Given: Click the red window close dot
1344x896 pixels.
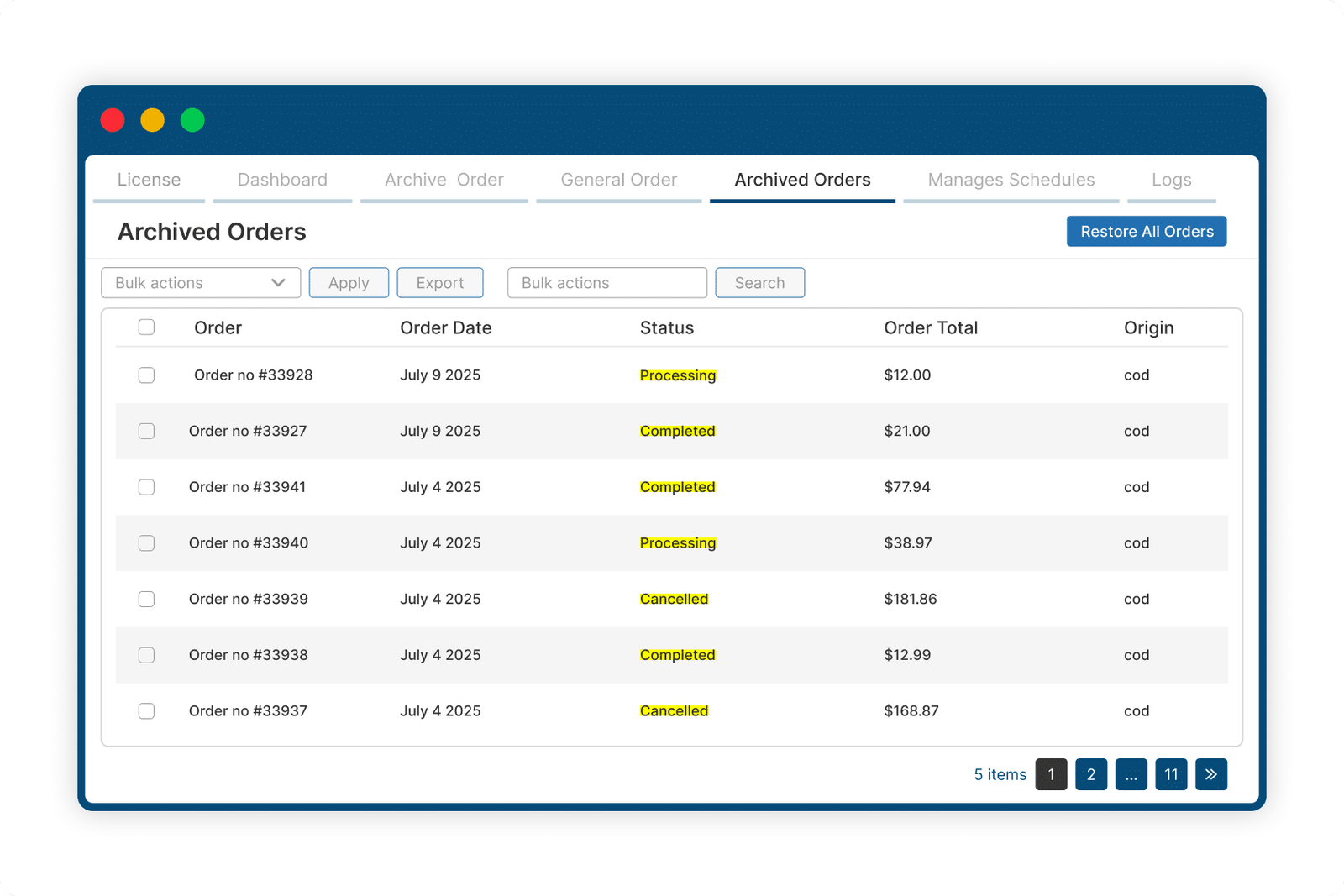Looking at the screenshot, I should pyautogui.click(x=113, y=120).
